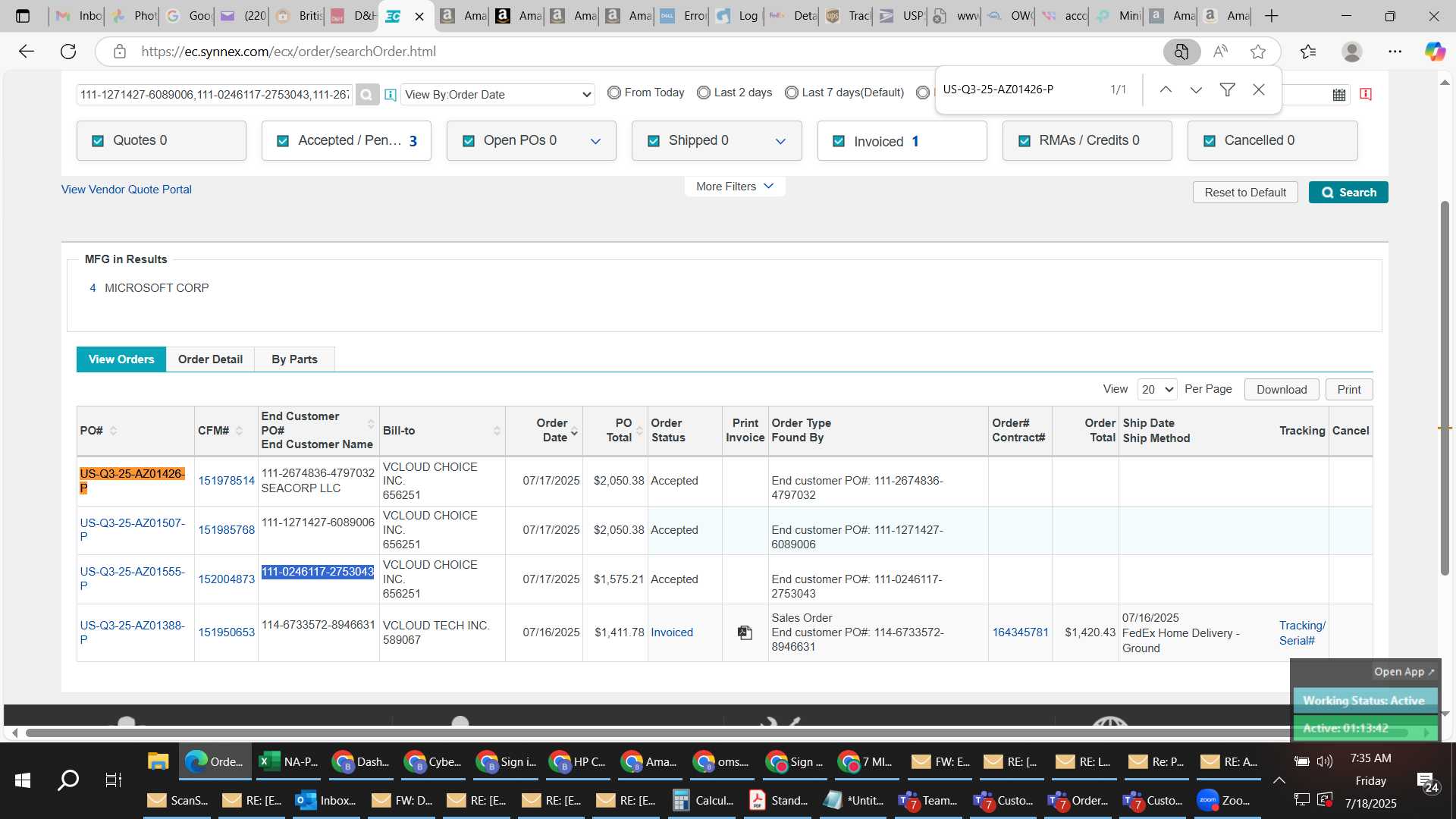The image size is (1456, 819).
Task: Add this page to favorites star
Action: pyautogui.click(x=1258, y=52)
